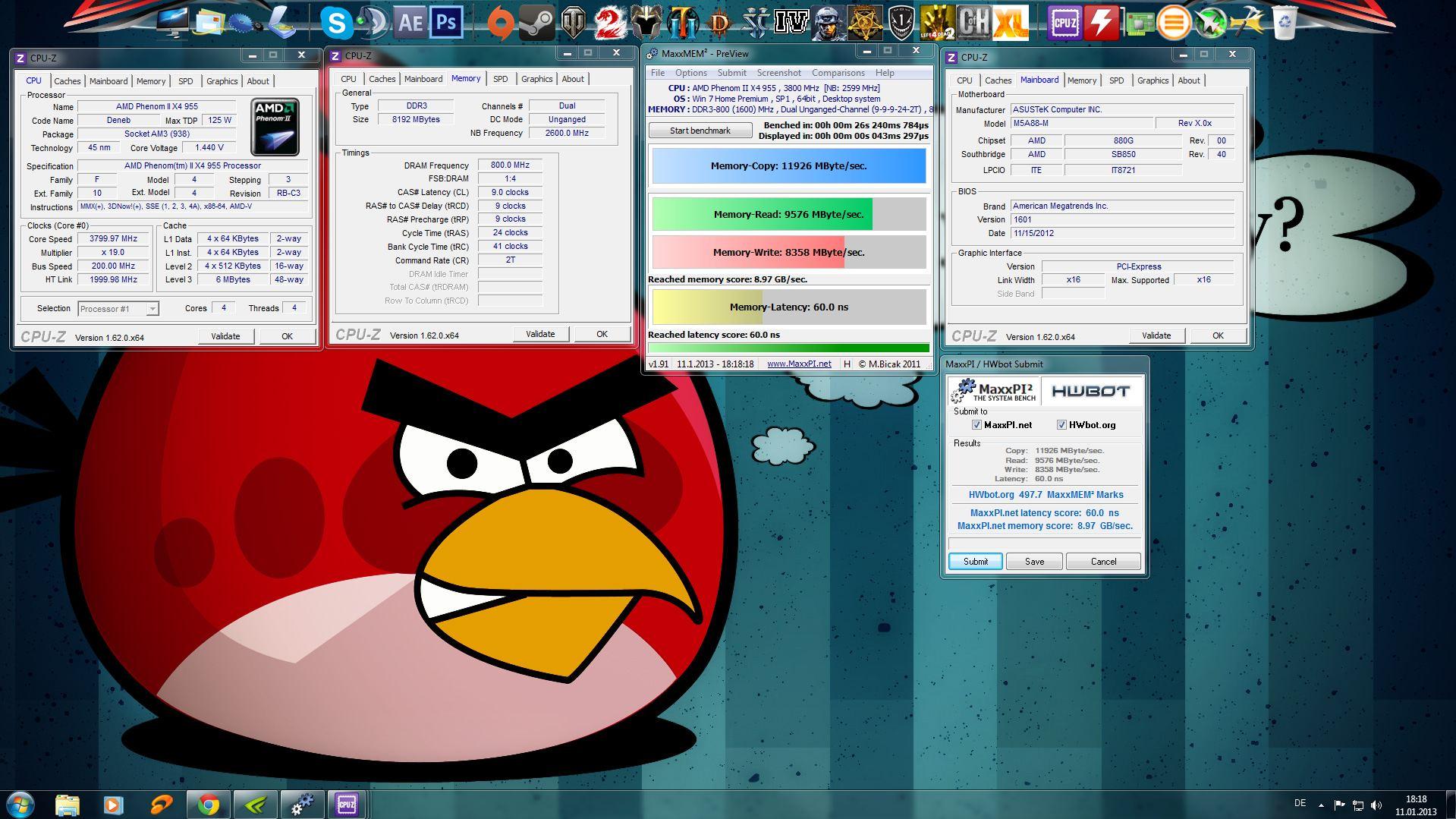The image size is (1456, 819).
Task: Launch Diablo III dock icon
Action: tap(719, 23)
